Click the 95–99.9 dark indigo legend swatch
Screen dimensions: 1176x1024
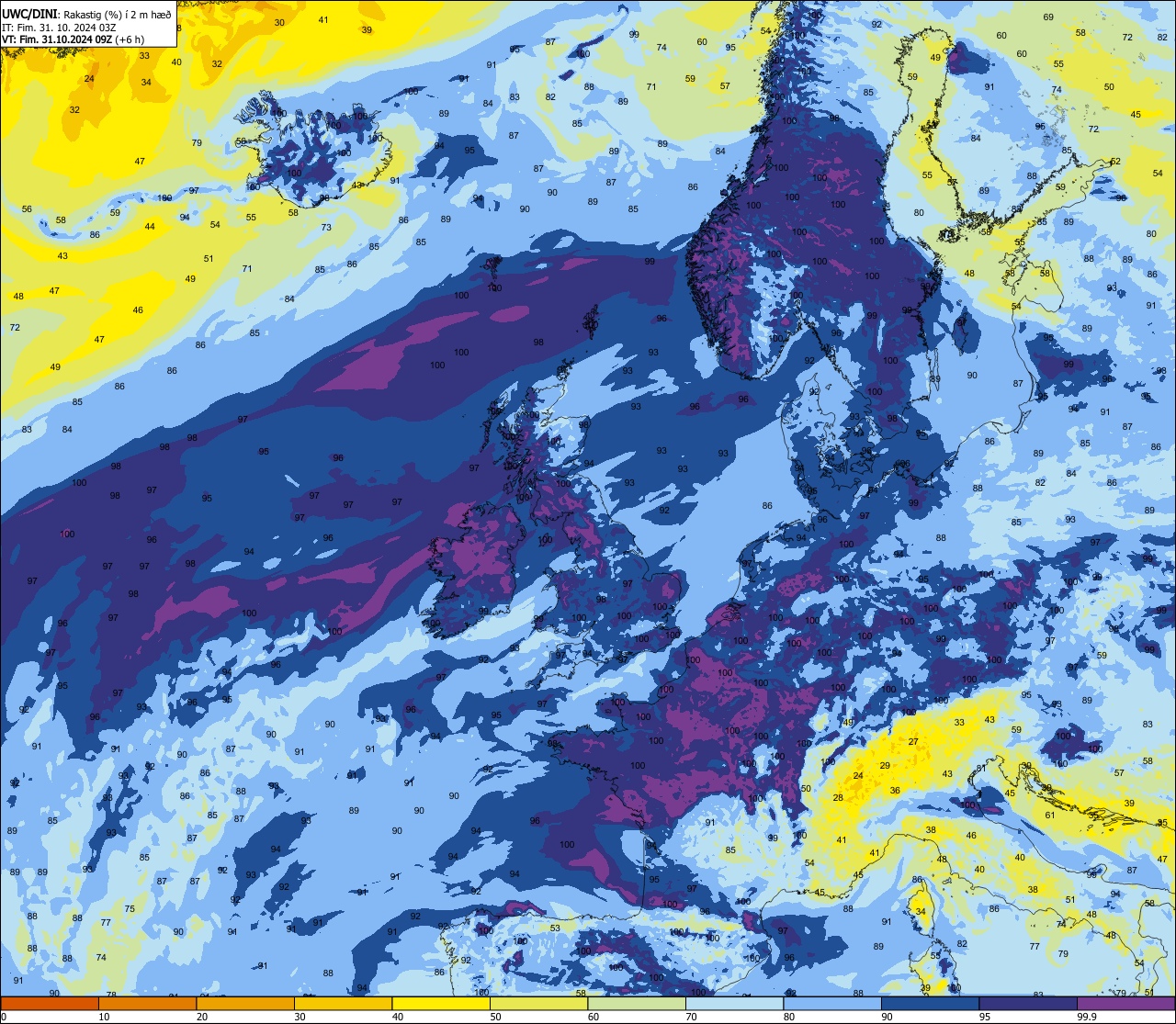click(x=1027, y=1003)
